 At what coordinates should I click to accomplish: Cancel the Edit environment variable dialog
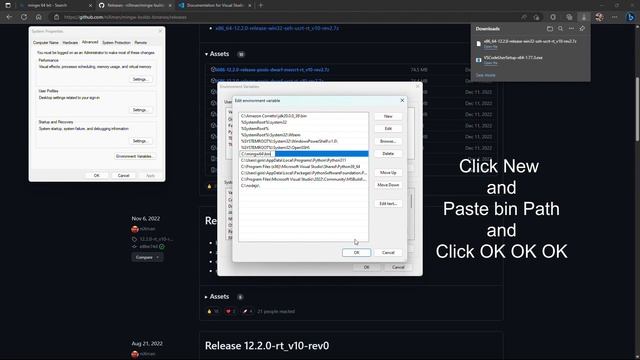pyautogui.click(x=388, y=253)
